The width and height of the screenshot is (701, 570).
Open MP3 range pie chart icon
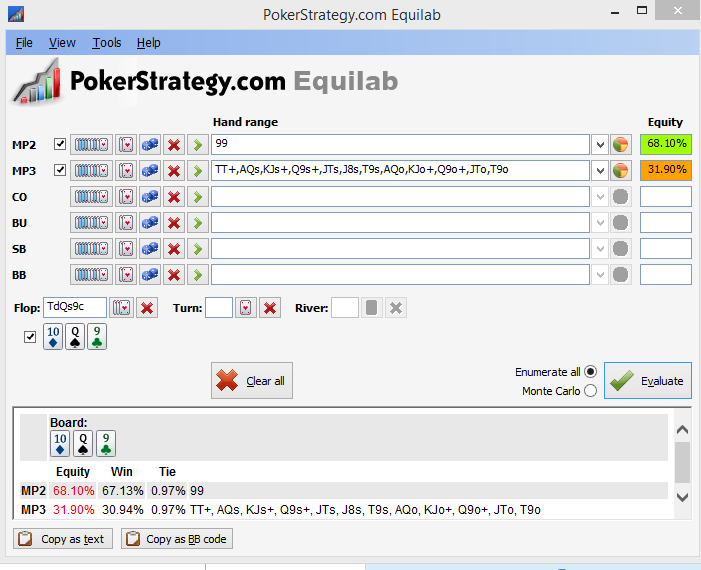(621, 170)
